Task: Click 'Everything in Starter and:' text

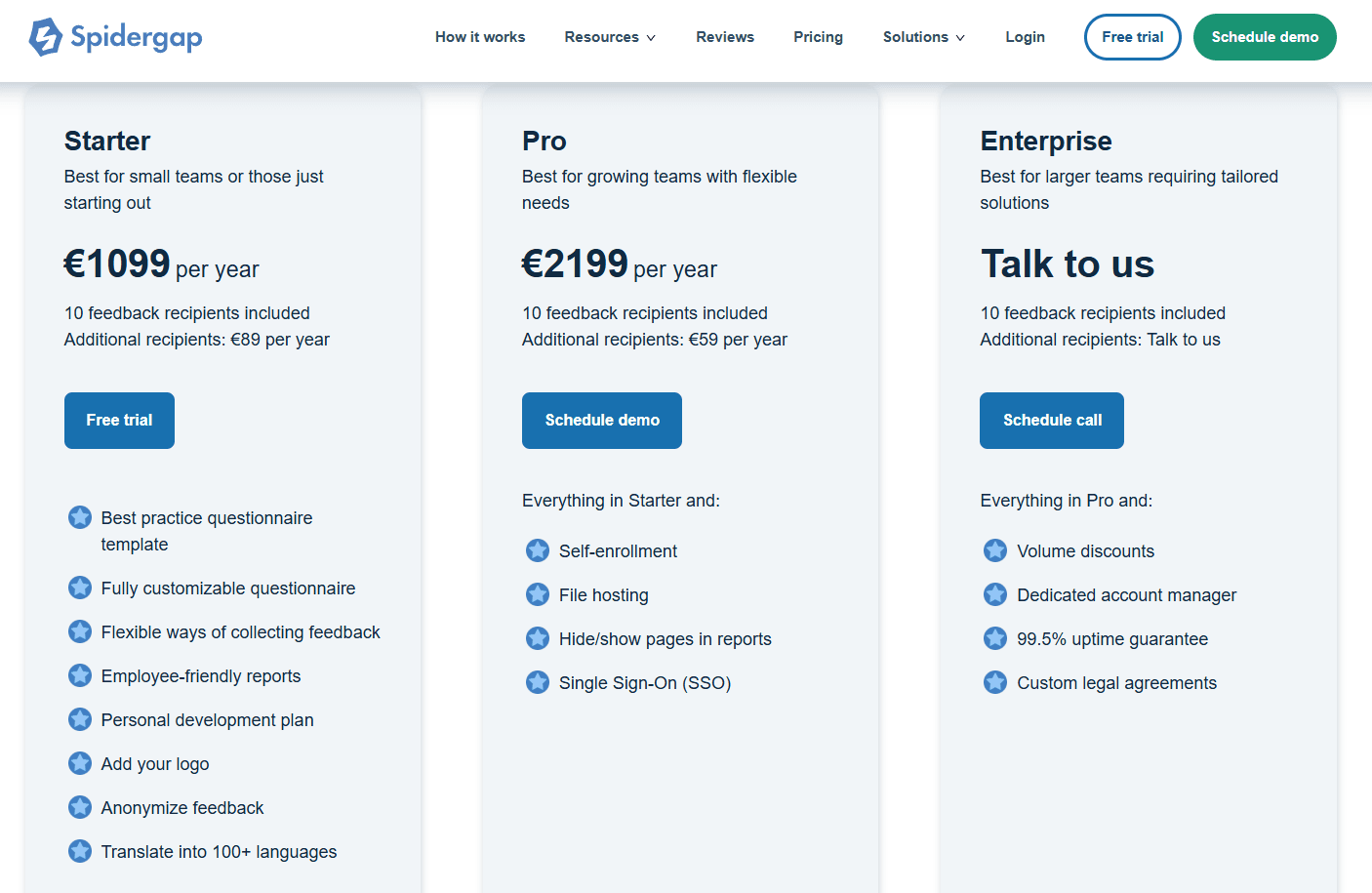Action: pos(621,501)
